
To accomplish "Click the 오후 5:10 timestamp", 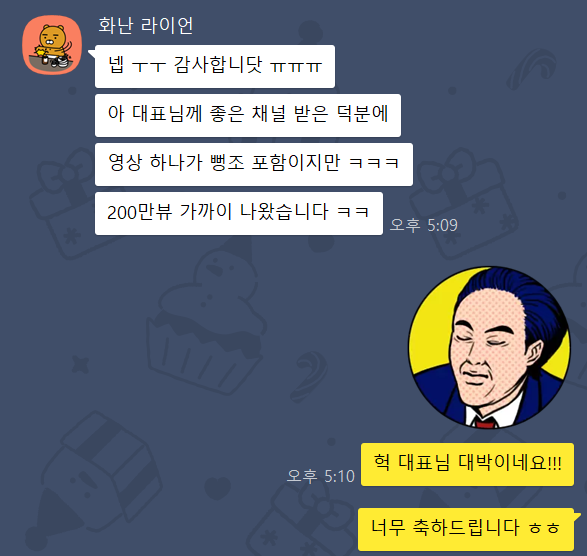I will click(320, 476).
